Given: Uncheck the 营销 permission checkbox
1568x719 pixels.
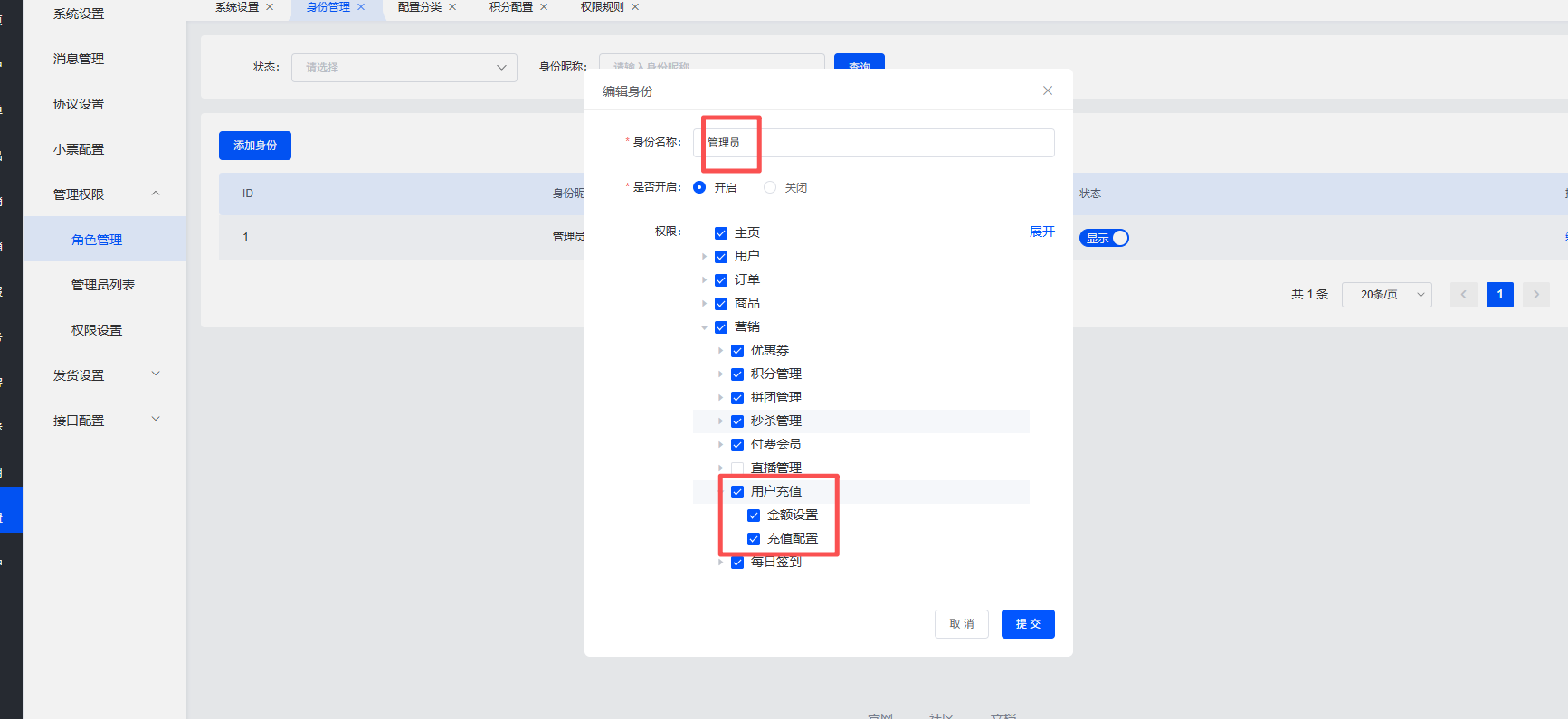Looking at the screenshot, I should point(721,327).
